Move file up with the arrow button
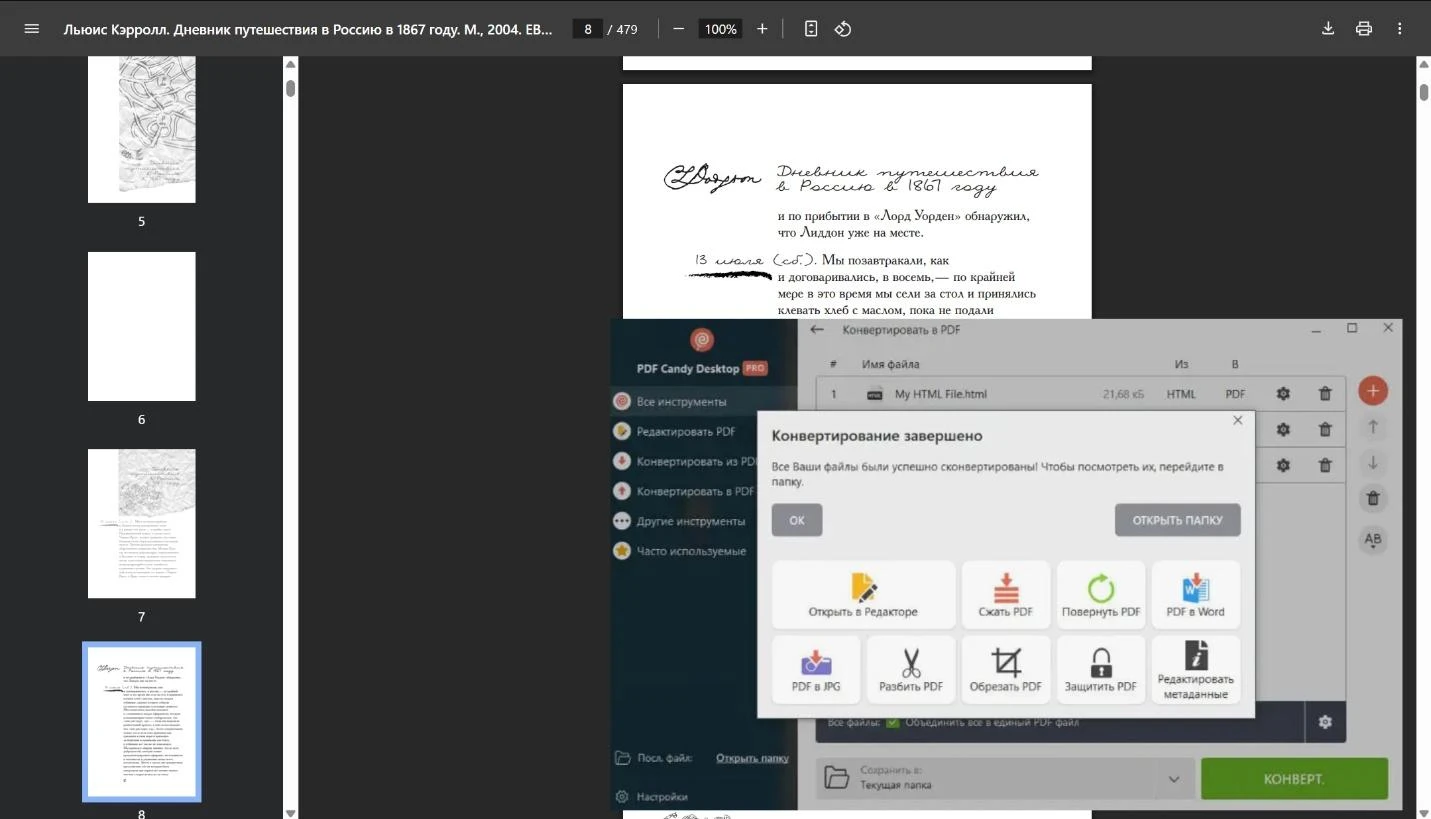Viewport: 1431px width, 819px height. 1373,427
